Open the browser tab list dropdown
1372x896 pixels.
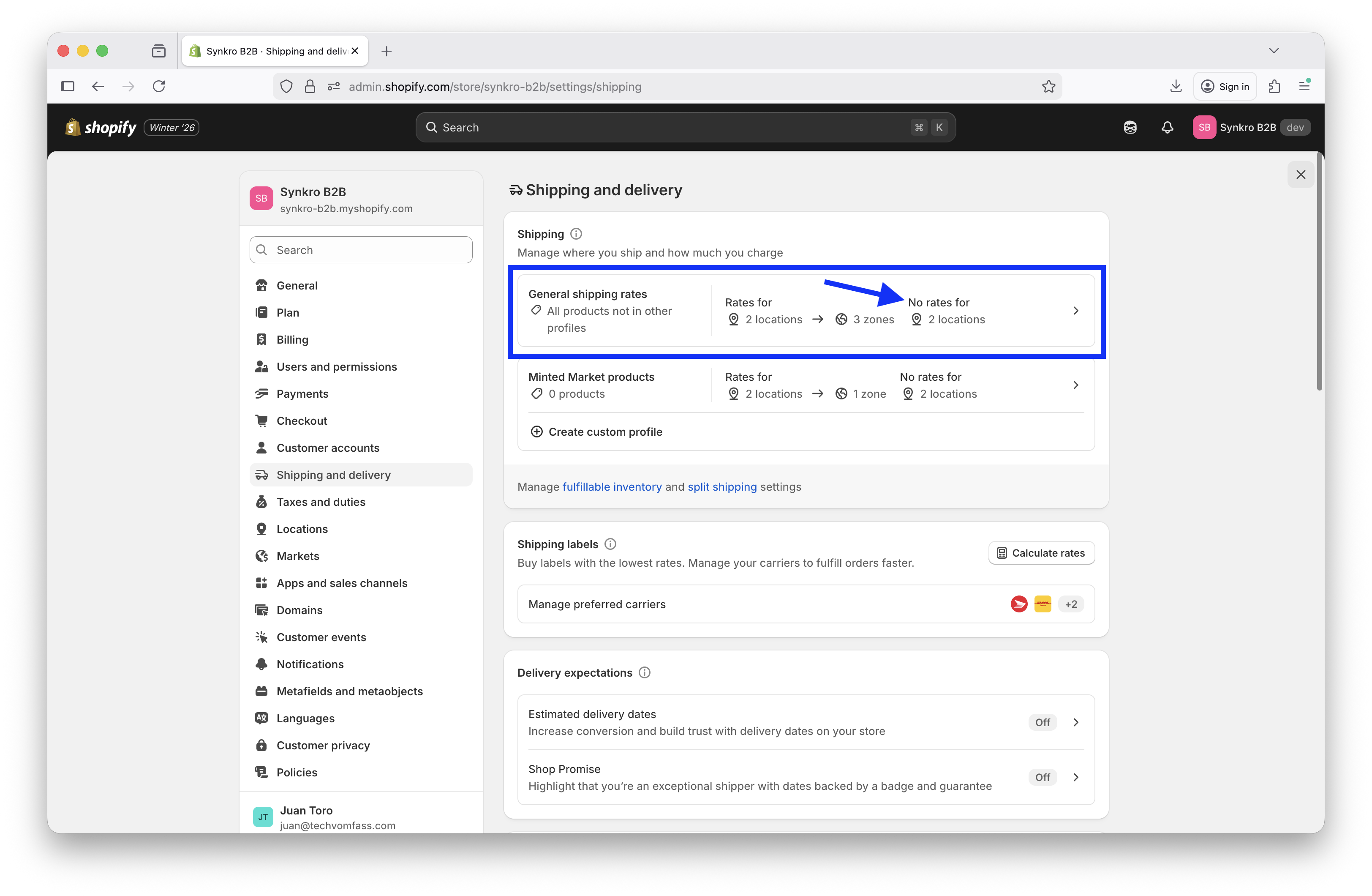tap(1274, 51)
